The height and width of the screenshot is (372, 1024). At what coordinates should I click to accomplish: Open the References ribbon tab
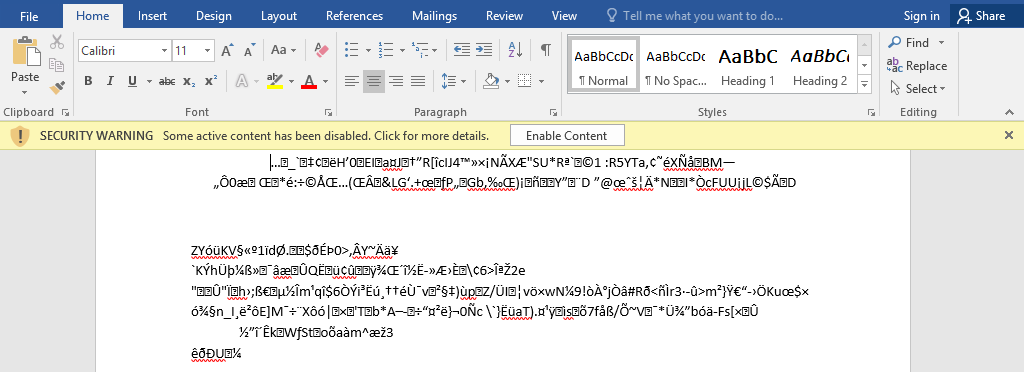point(355,16)
